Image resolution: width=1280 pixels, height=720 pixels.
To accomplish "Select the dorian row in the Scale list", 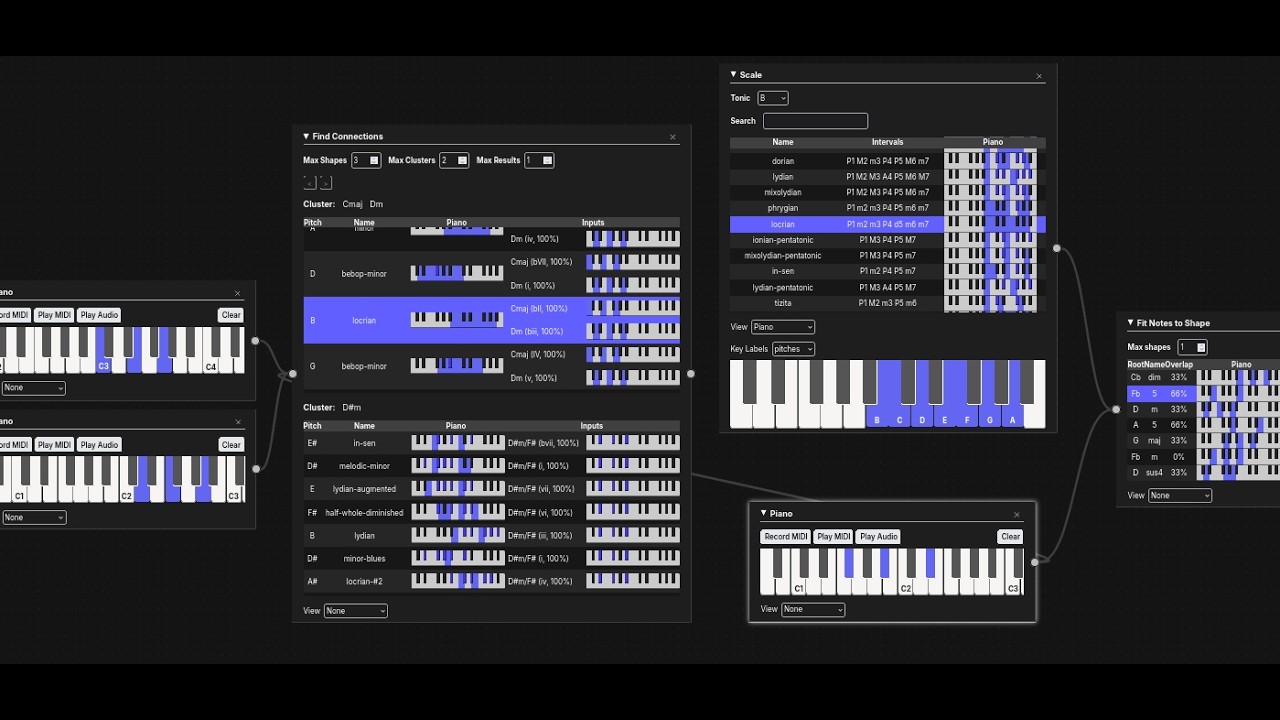I will pyautogui.click(x=888, y=161).
